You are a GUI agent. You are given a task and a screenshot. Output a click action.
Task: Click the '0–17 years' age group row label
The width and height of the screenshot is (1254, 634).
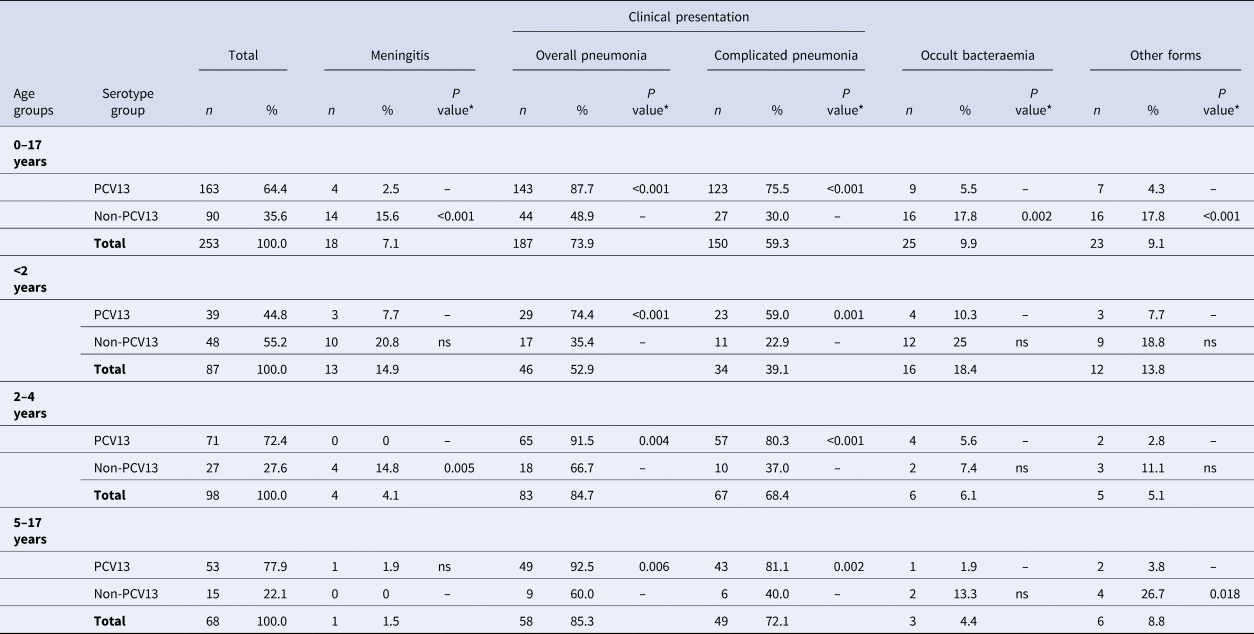pos(28,152)
